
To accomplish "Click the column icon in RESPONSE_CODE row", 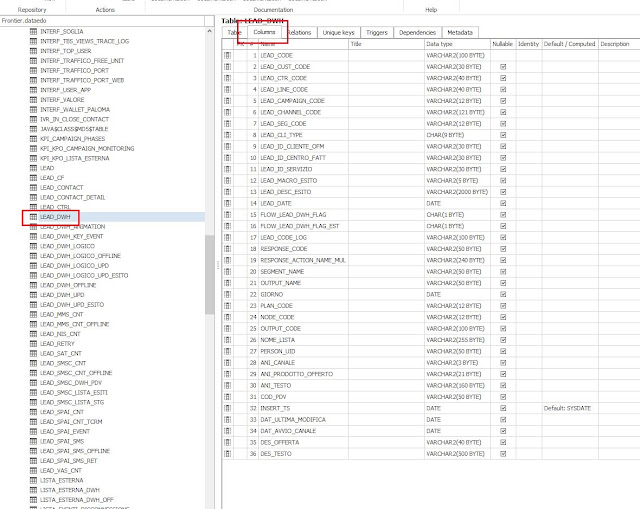I will pos(228,249).
